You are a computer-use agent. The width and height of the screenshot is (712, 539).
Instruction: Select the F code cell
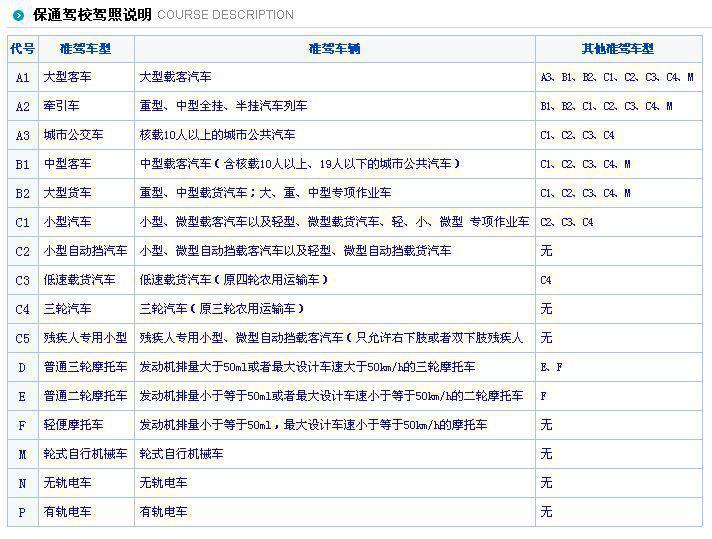coord(22,425)
